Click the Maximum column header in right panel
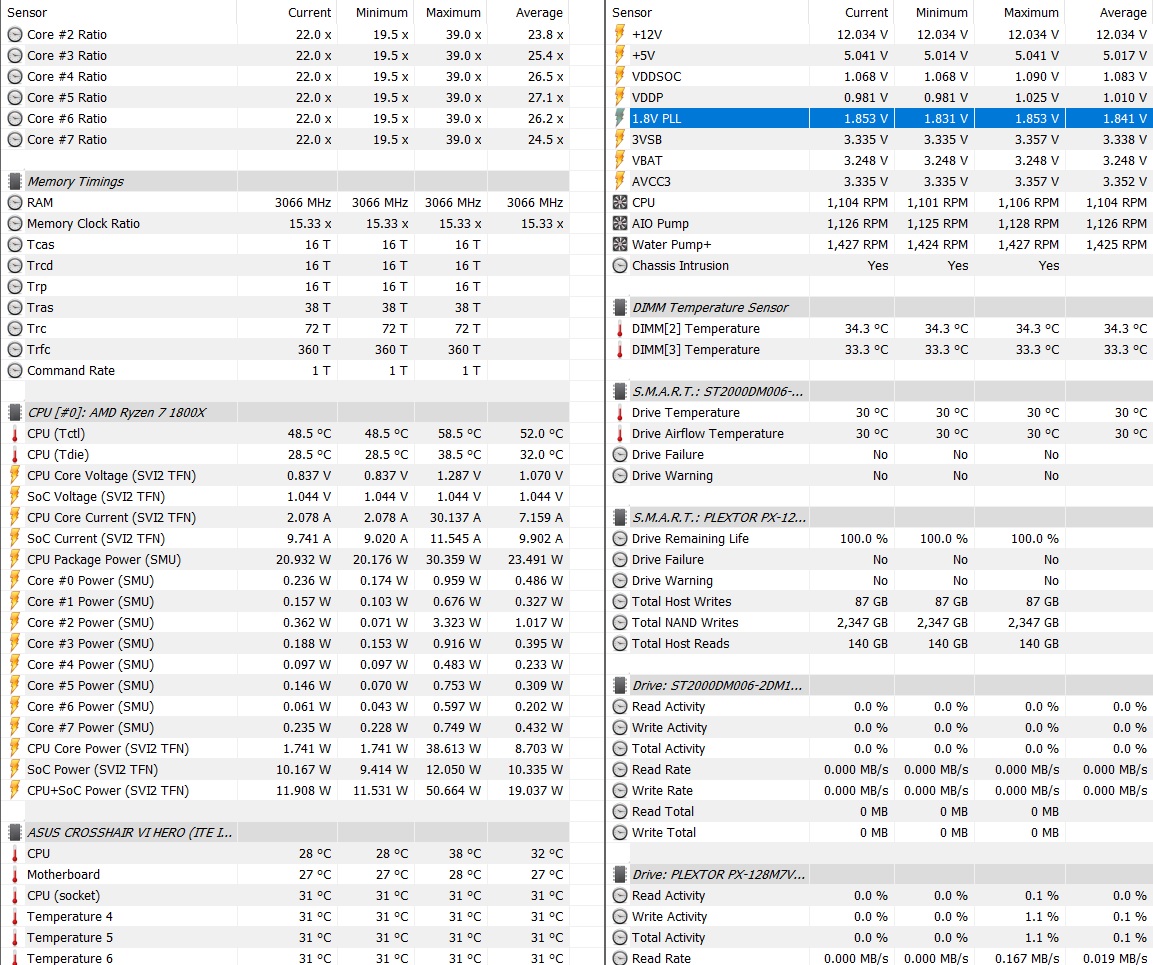This screenshot has height=965, width=1153. [1032, 13]
